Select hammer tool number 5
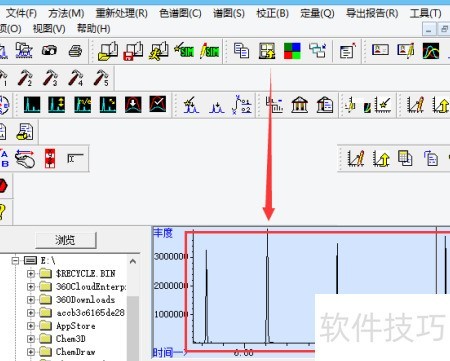The height and width of the screenshot is (361, 450). (101, 78)
